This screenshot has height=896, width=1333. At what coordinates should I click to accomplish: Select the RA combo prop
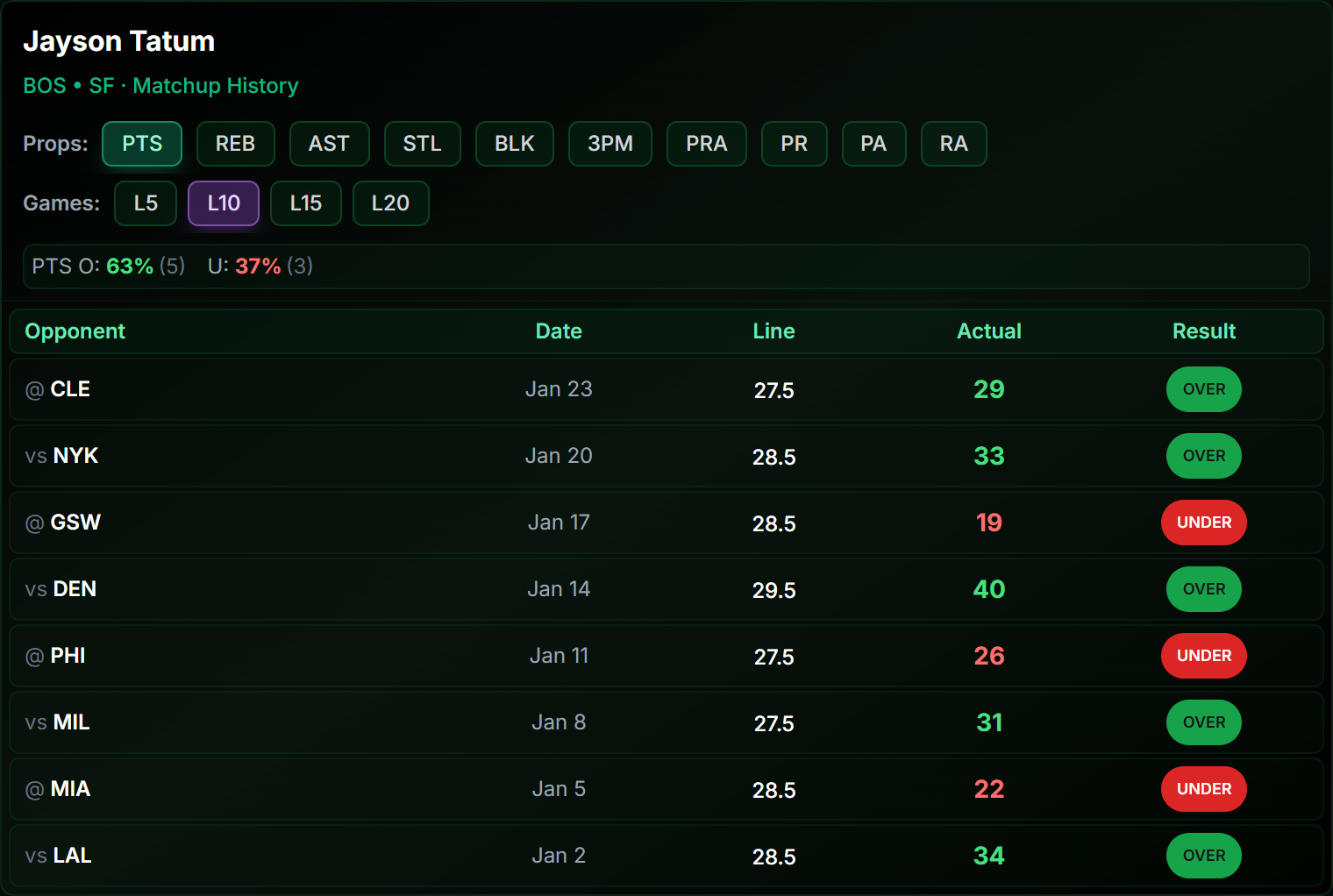953,144
